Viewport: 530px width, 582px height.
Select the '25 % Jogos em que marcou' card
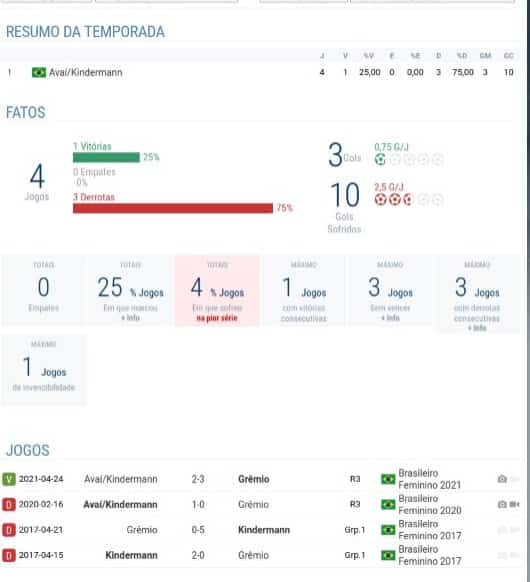point(130,290)
